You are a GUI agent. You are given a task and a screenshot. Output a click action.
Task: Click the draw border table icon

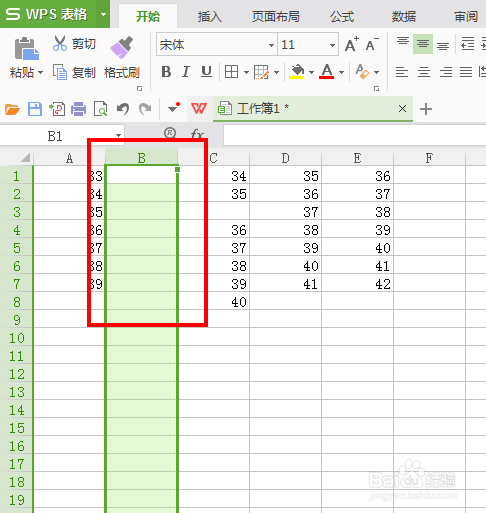tap(261, 72)
